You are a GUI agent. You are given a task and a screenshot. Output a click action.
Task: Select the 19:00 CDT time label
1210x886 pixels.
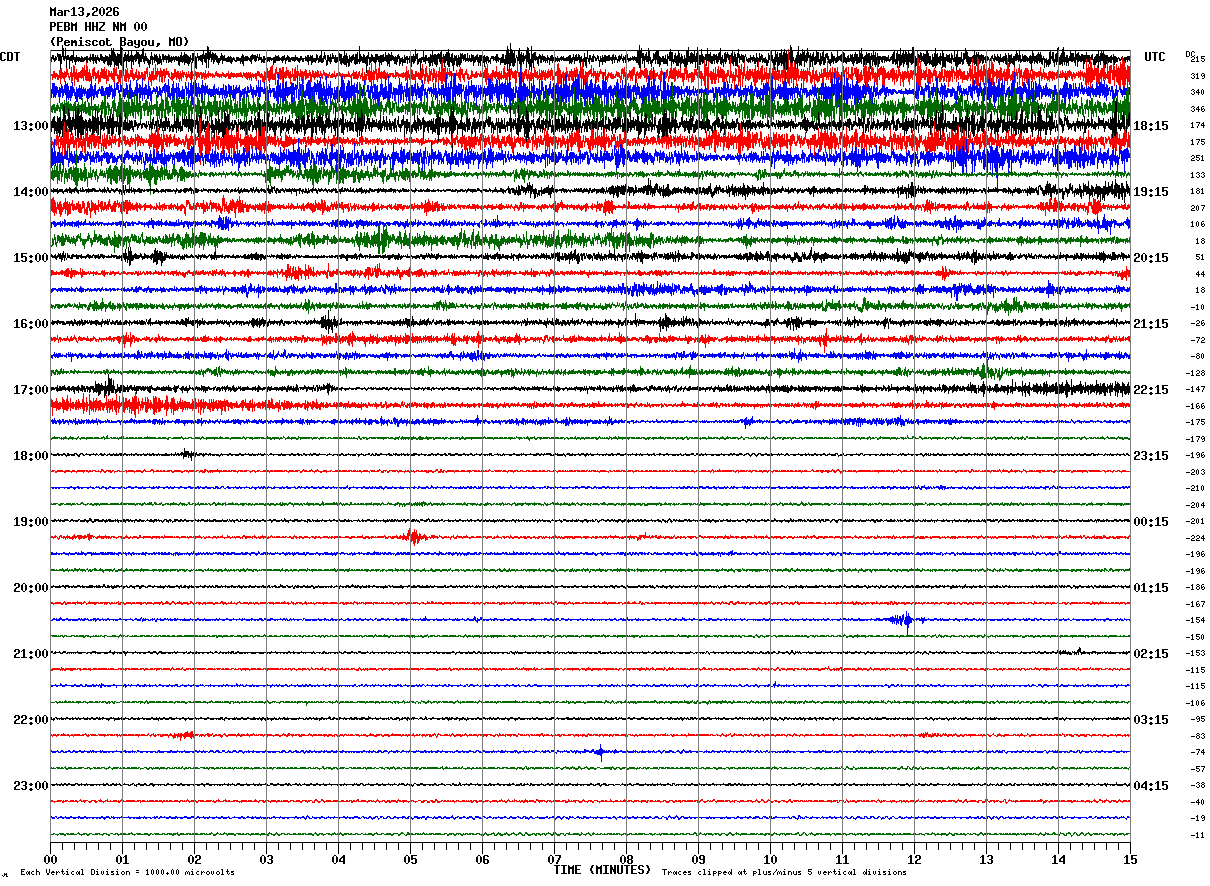pyautogui.click(x=31, y=522)
